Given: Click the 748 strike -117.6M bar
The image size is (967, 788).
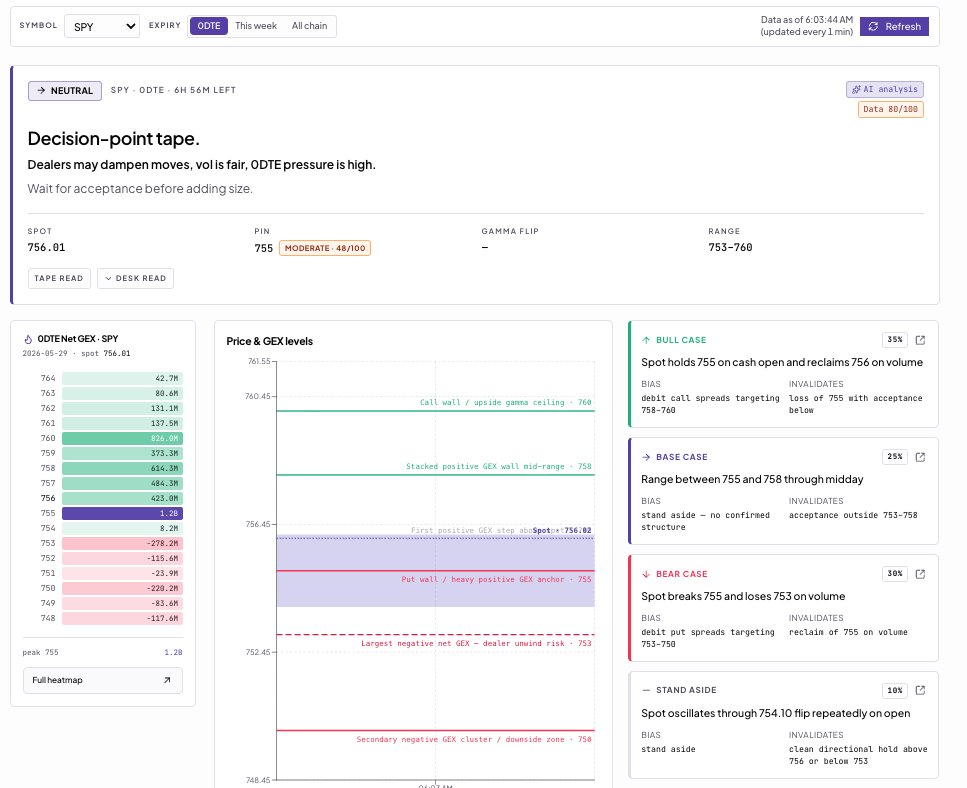Looking at the screenshot, I should coord(122,618).
